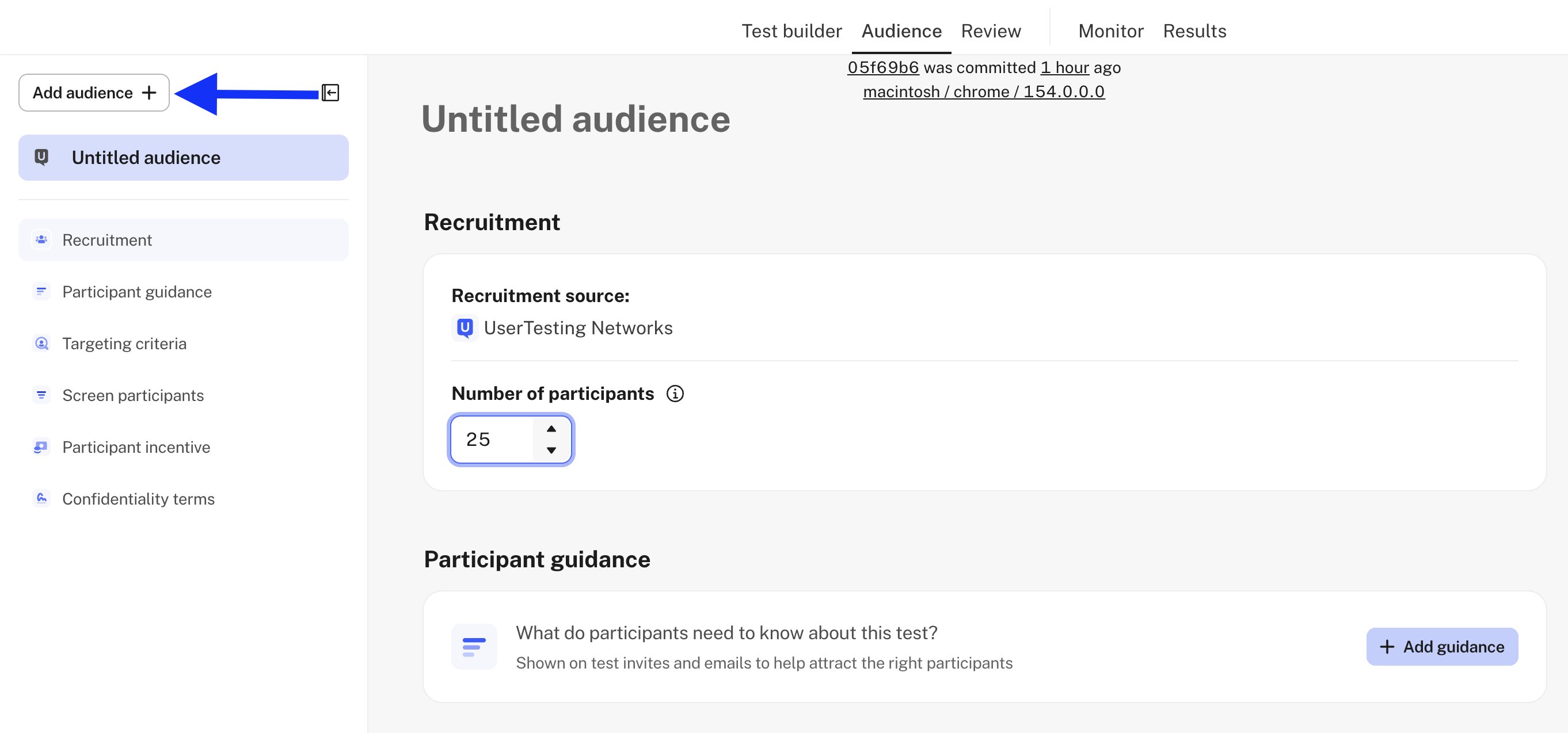Viewport: 1568px width, 733px height.
Task: Click the UserTesting logo beside Untitled audience
Action: tap(41, 158)
